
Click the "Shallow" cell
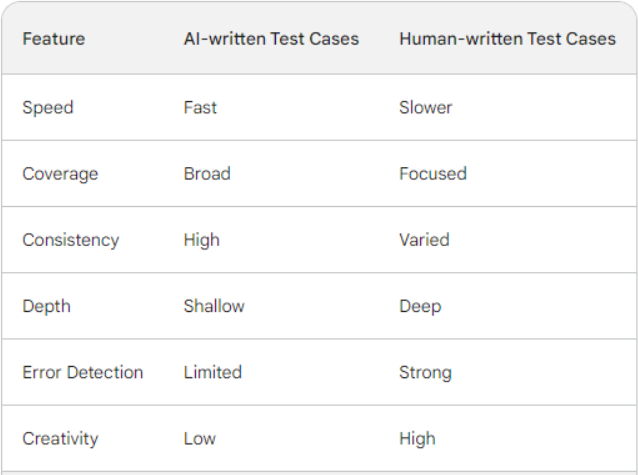point(214,306)
